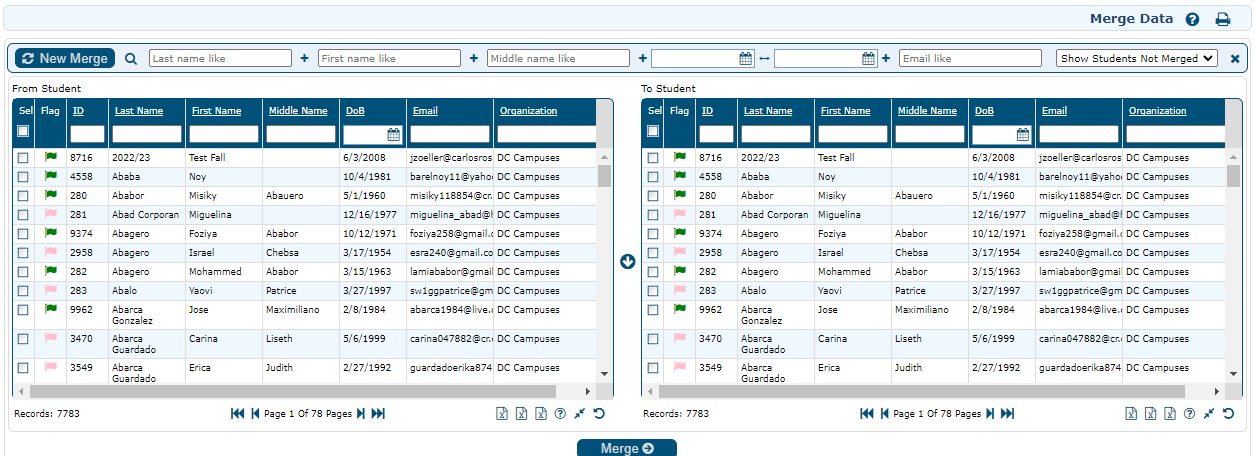Check the select-all box in From Student header

[23, 131]
